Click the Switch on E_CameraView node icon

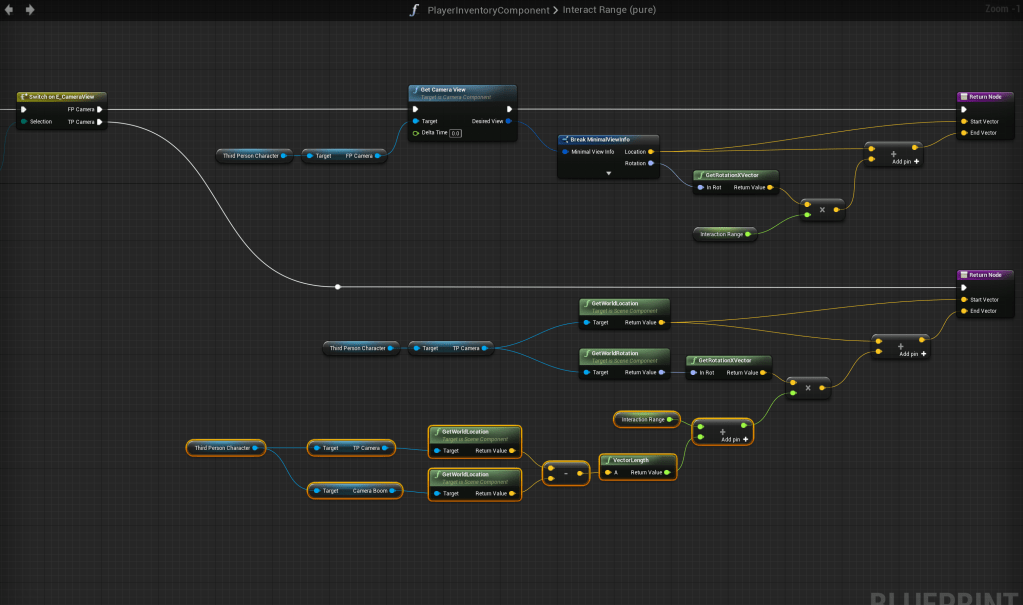[24, 97]
